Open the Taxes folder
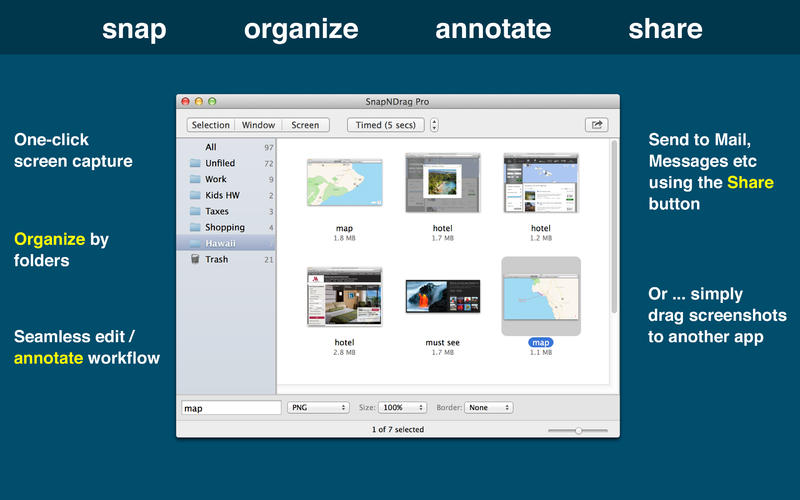Image resolution: width=800 pixels, height=500 pixels. pos(216,211)
